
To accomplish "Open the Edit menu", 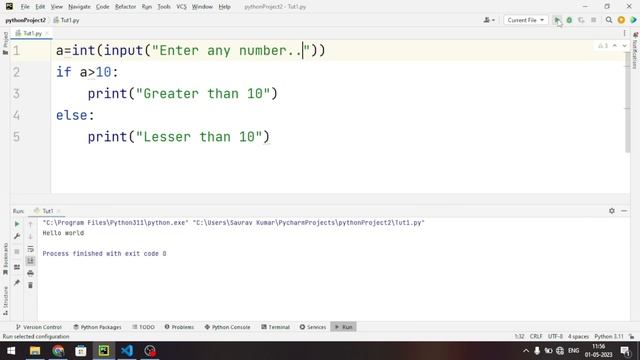I will click(40, 7).
